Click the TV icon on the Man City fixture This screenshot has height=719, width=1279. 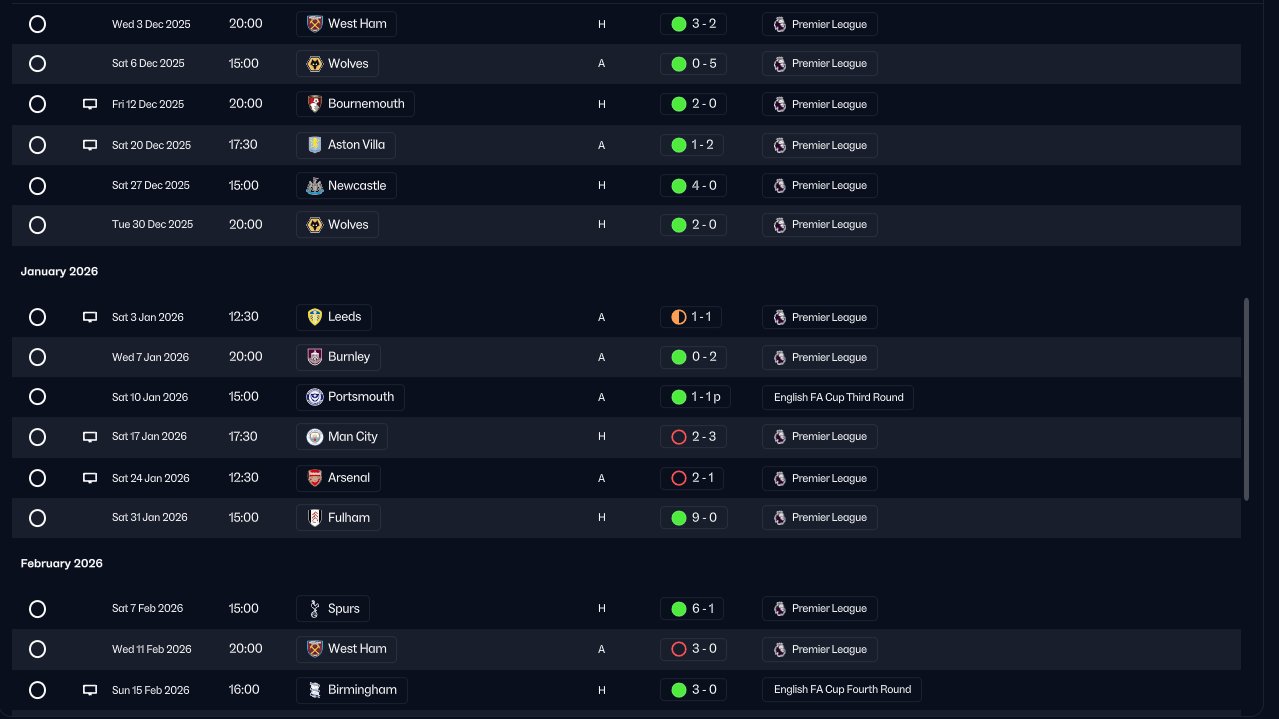90,437
